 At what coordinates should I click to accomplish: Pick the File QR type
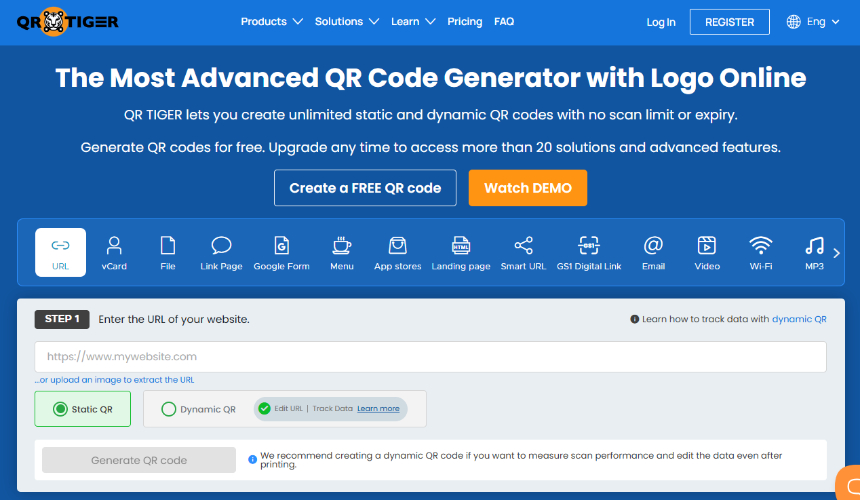(x=168, y=252)
